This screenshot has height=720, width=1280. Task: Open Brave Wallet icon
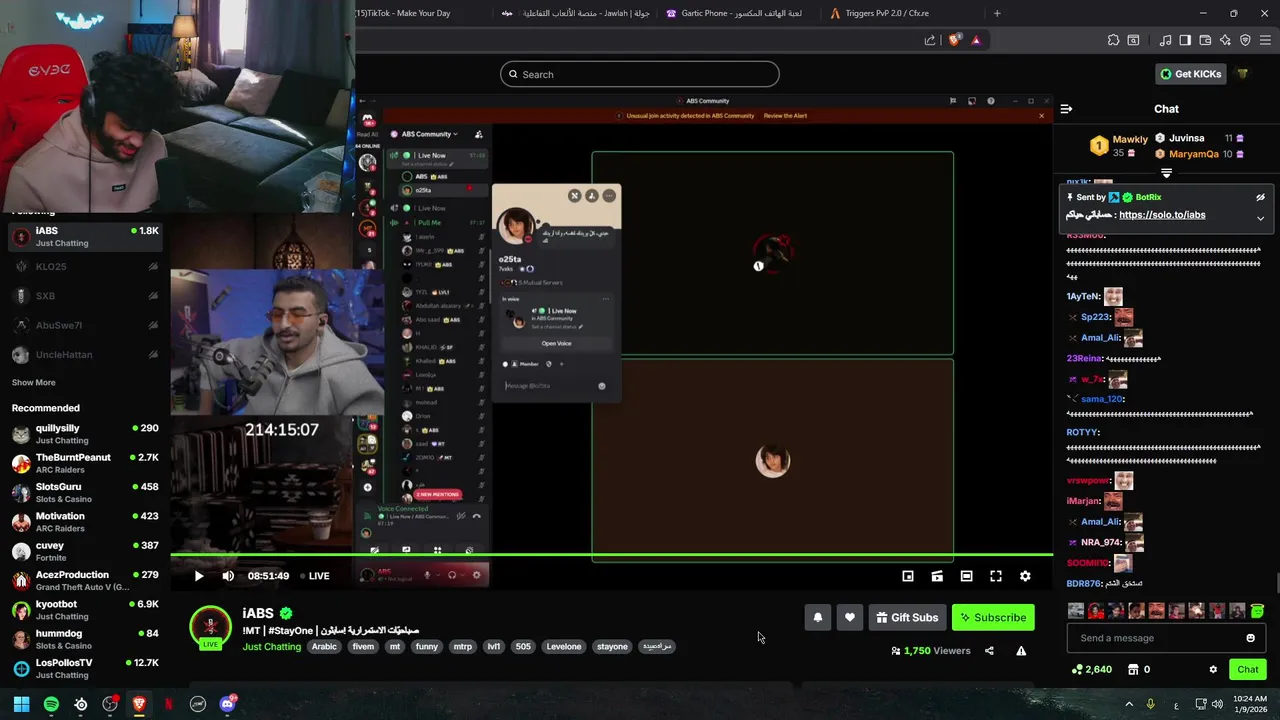(x=1205, y=40)
